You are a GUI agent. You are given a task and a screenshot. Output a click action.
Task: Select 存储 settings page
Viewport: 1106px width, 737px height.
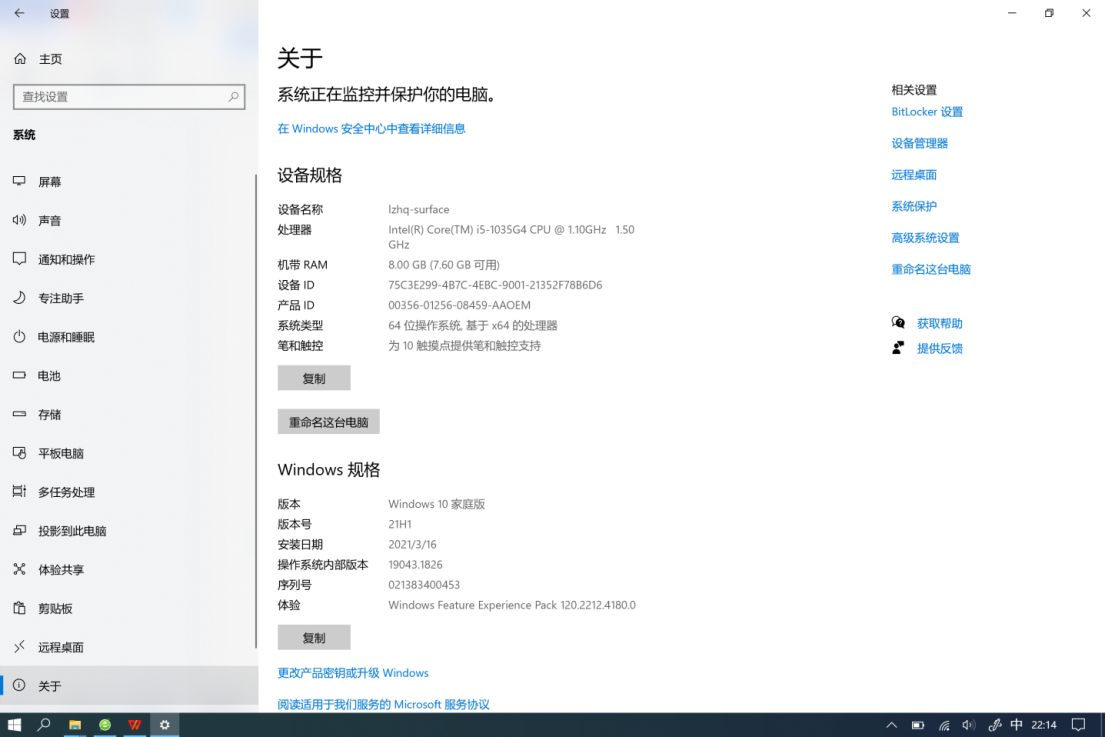128,414
